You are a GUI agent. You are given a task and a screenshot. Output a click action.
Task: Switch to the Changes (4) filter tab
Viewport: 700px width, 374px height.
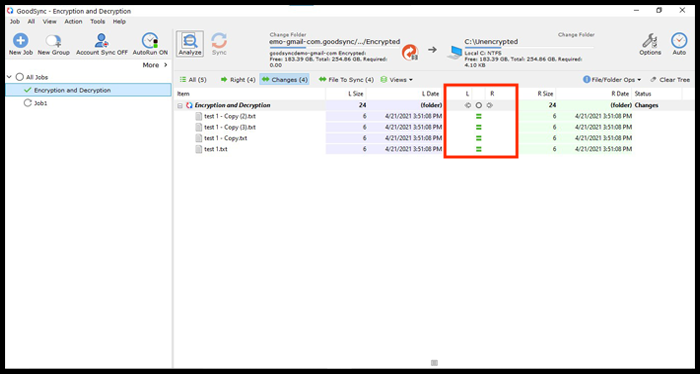point(284,80)
